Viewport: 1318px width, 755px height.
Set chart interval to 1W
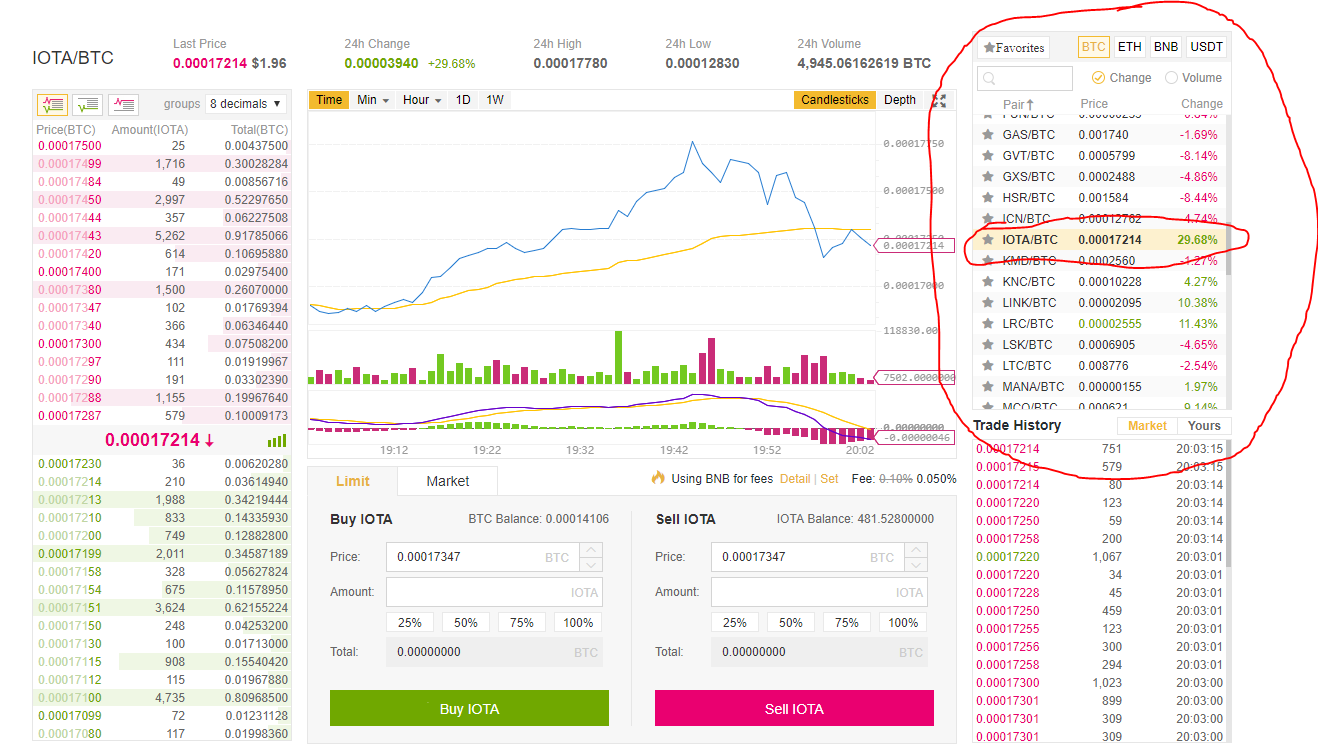[495, 100]
